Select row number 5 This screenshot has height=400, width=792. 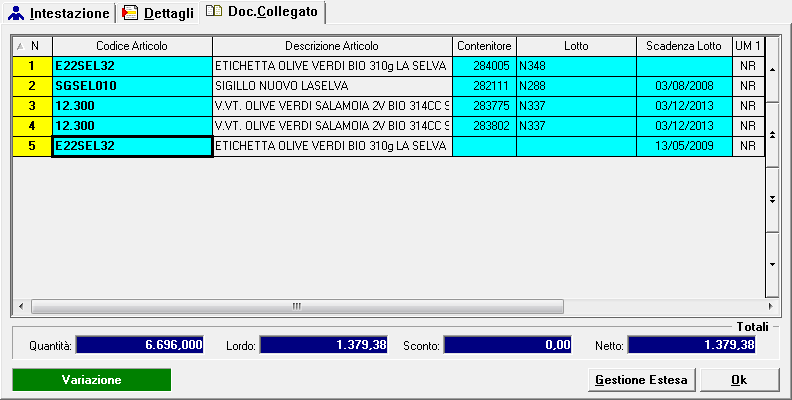32,146
